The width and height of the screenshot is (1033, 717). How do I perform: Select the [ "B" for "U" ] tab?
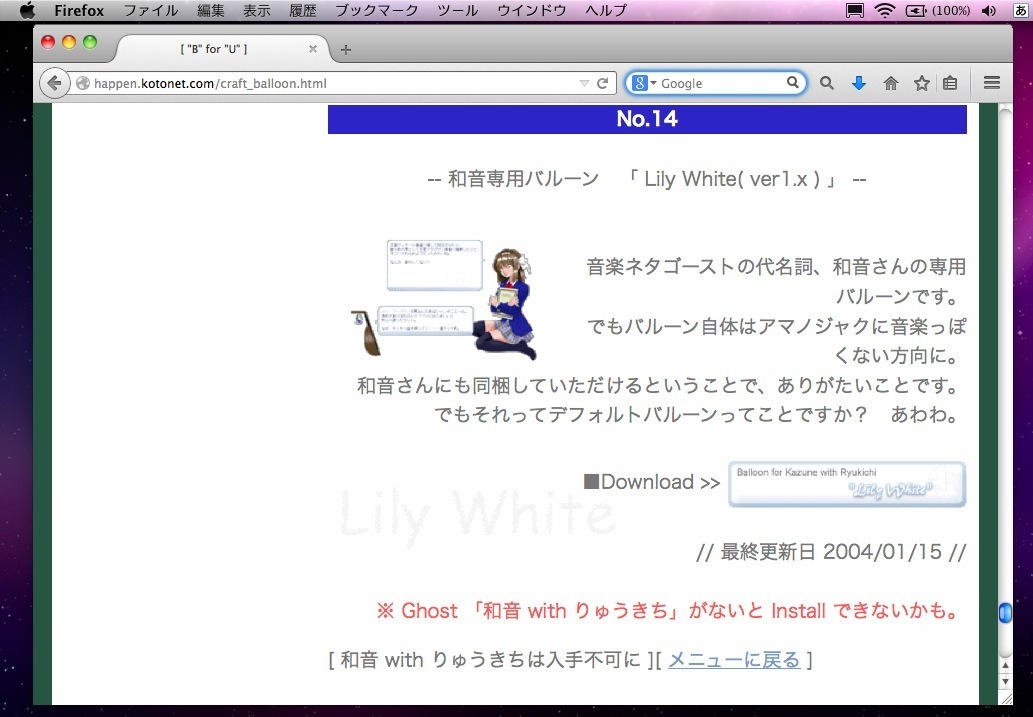click(214, 49)
